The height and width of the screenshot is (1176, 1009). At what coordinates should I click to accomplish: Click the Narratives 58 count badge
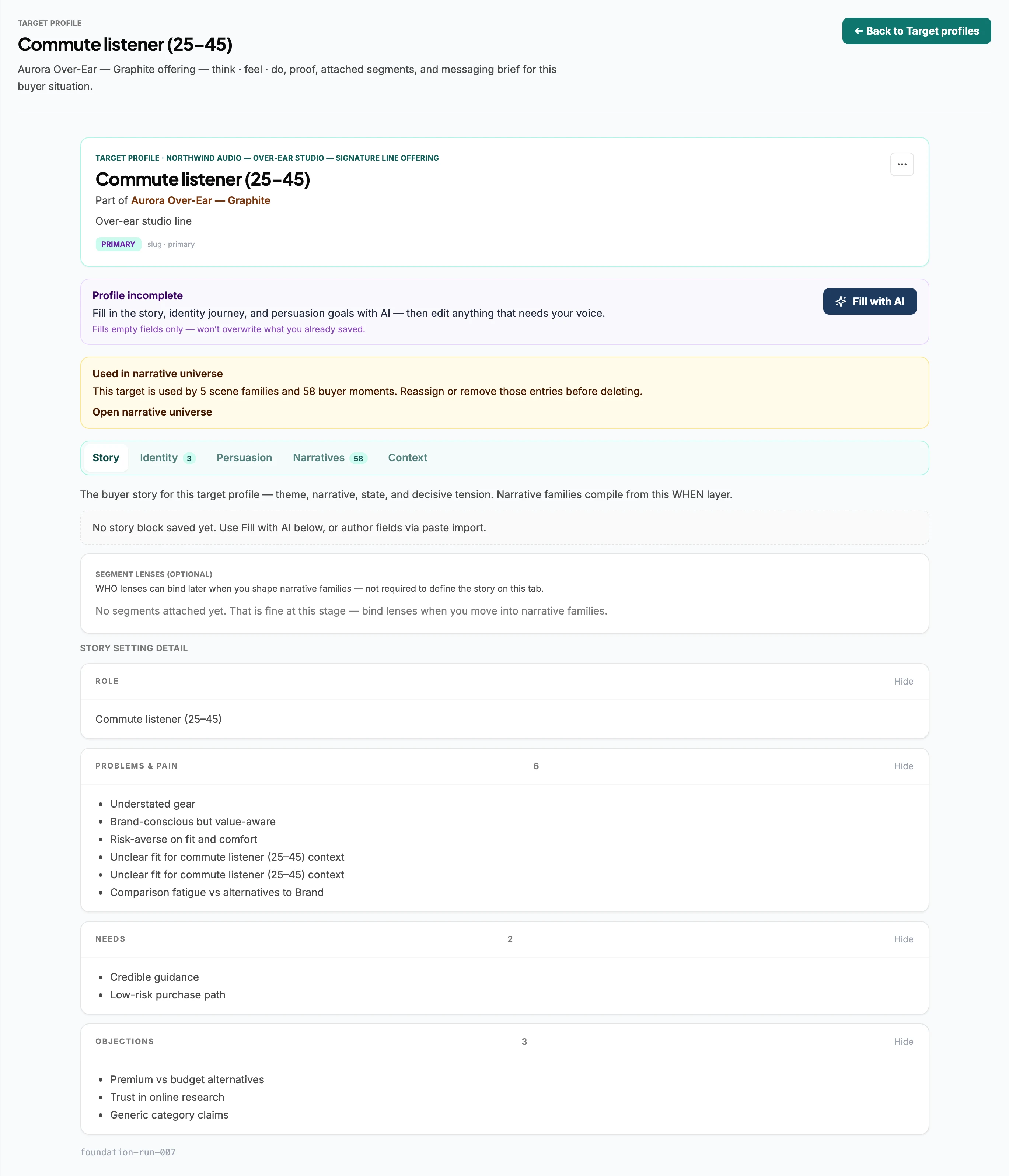pyautogui.click(x=358, y=459)
